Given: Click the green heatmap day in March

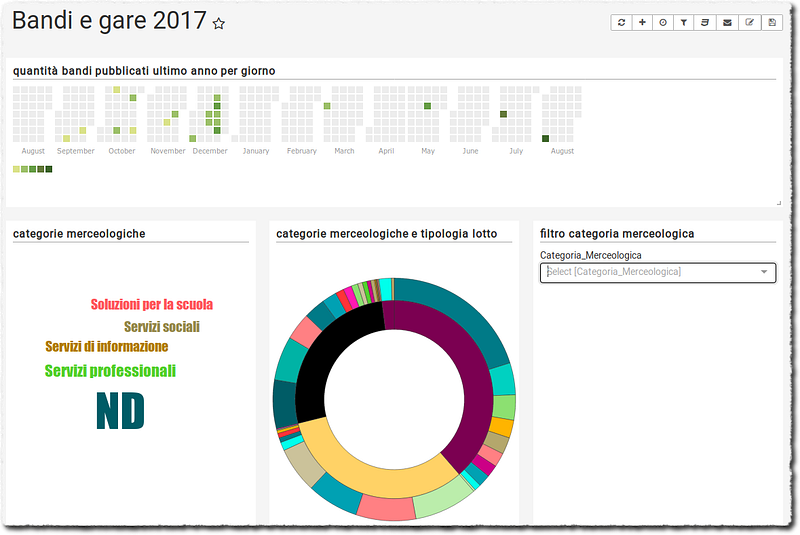Looking at the screenshot, I should point(327,106).
